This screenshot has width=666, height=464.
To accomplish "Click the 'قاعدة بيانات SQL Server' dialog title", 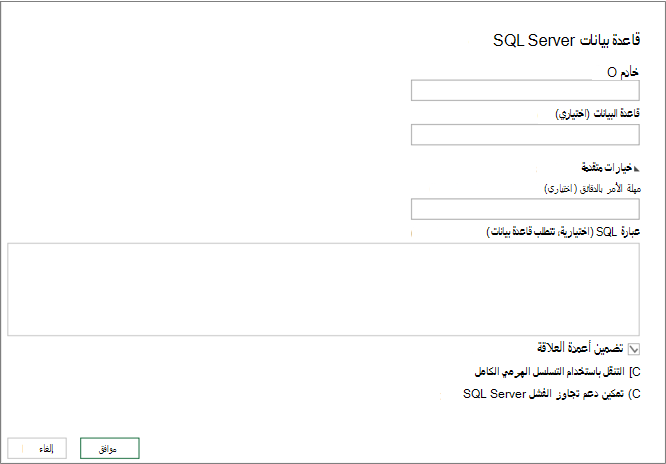I will coord(566,40).
